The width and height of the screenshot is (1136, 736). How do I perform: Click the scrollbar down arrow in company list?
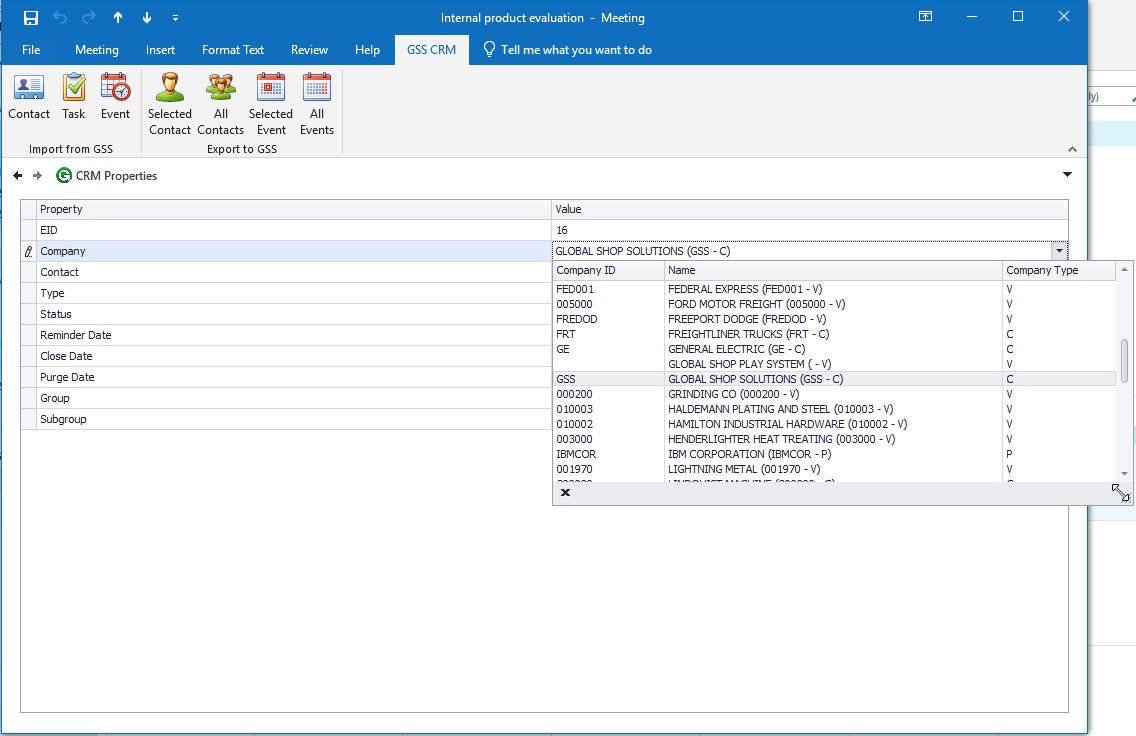click(1124, 474)
